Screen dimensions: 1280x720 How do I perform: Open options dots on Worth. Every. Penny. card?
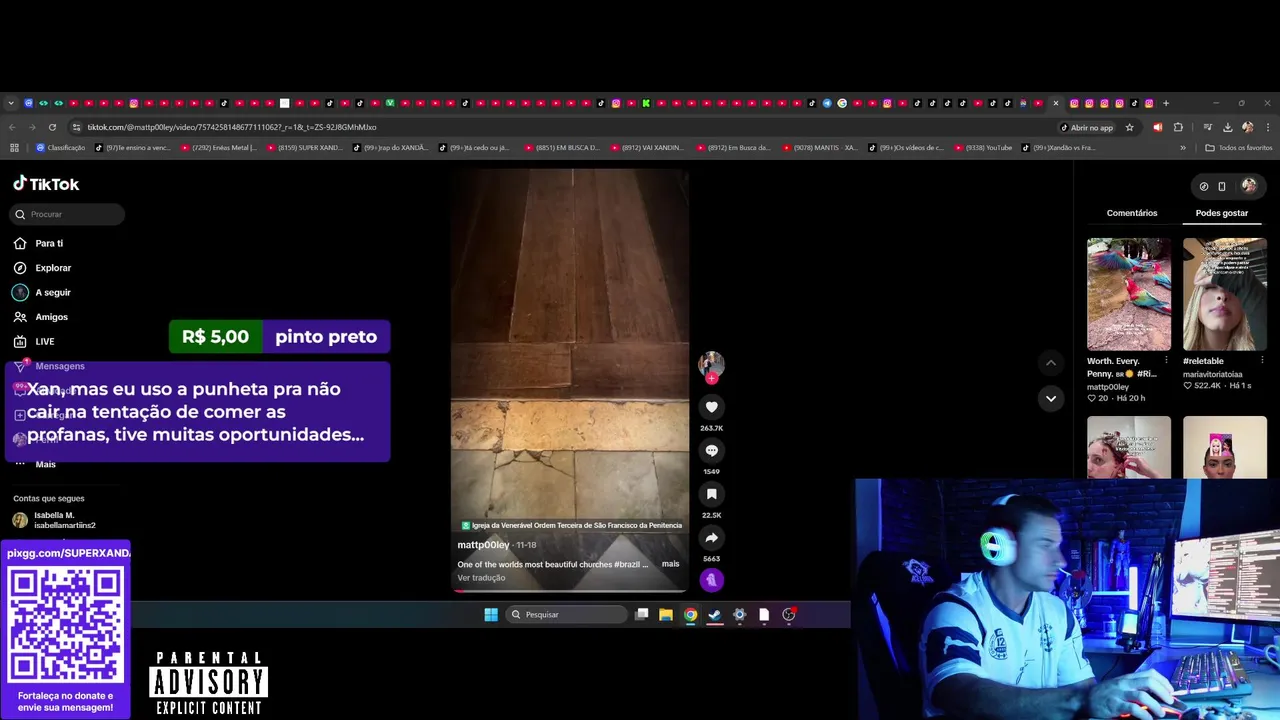1166,361
